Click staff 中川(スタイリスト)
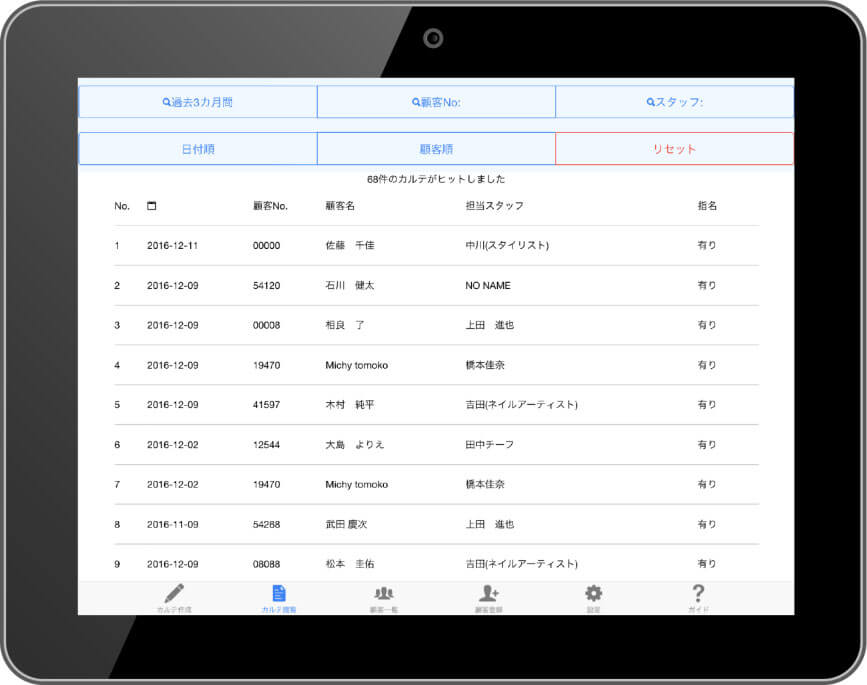Viewport: 867px width, 685px height. click(x=507, y=245)
